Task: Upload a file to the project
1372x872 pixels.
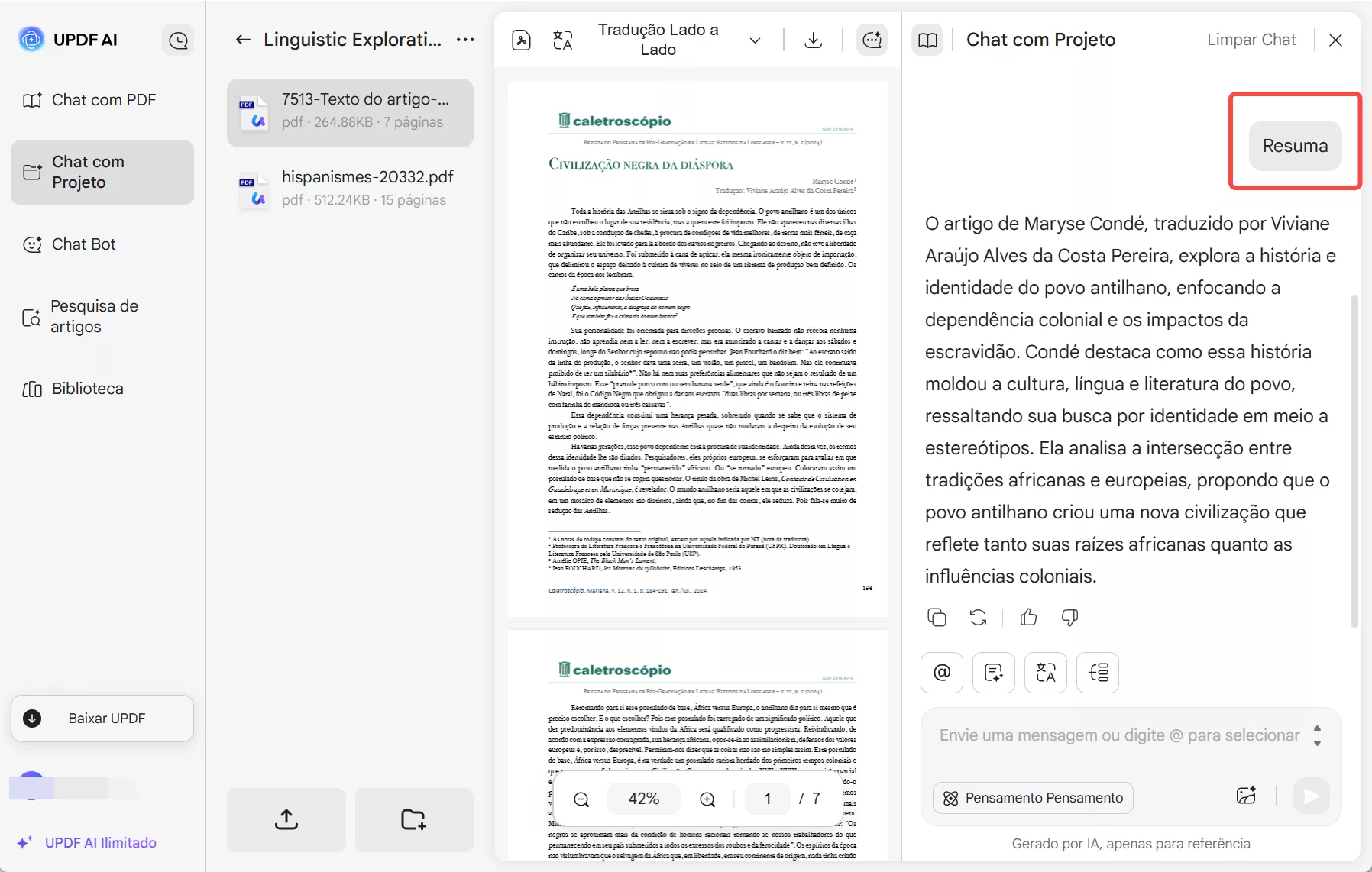Action: [286, 820]
